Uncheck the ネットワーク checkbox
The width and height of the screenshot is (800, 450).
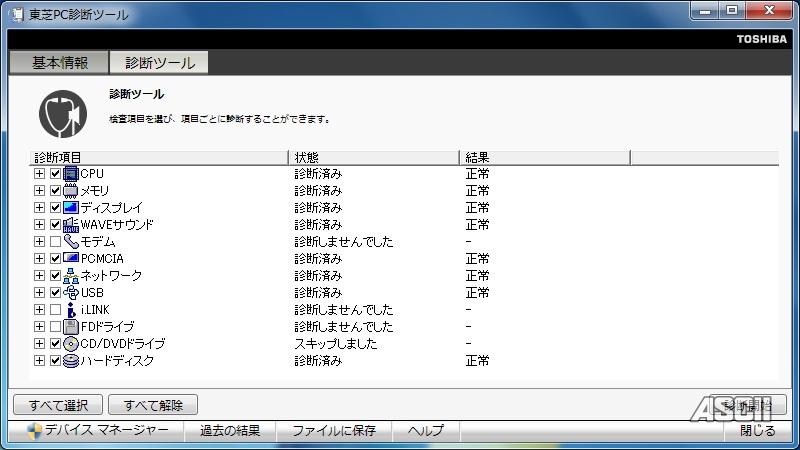(x=56, y=276)
